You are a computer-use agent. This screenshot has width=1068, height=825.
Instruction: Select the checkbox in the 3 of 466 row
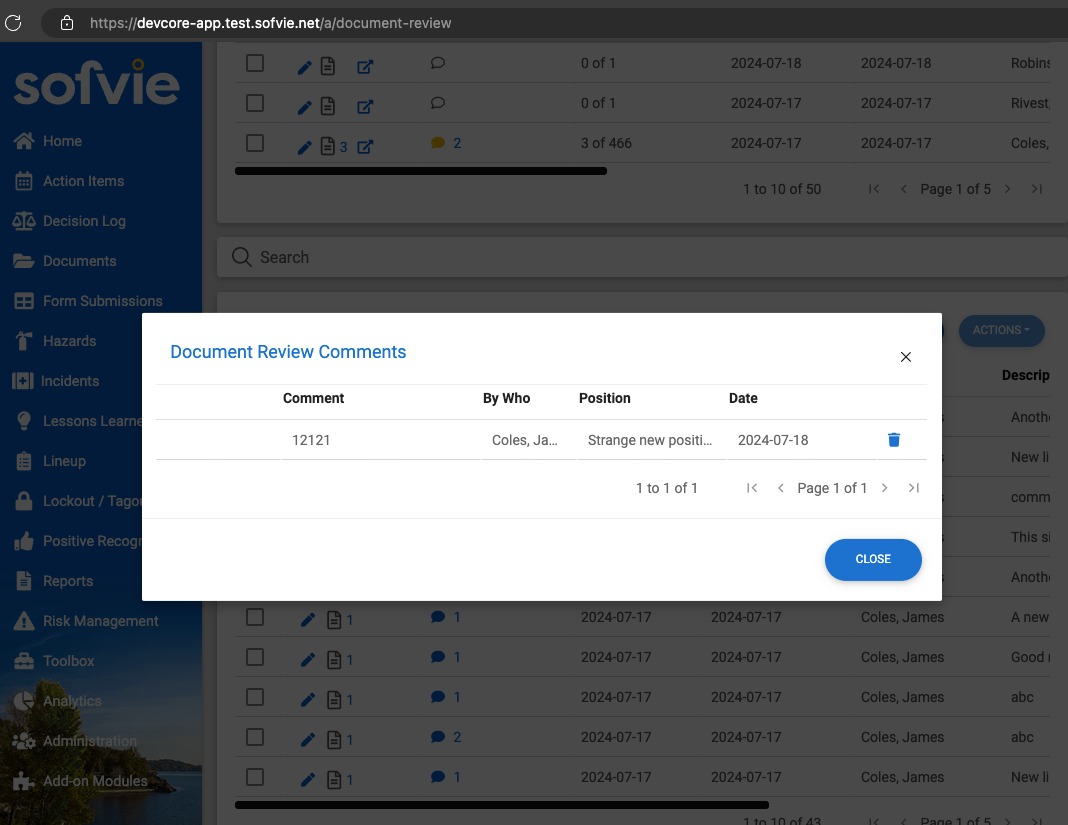pyautogui.click(x=255, y=143)
